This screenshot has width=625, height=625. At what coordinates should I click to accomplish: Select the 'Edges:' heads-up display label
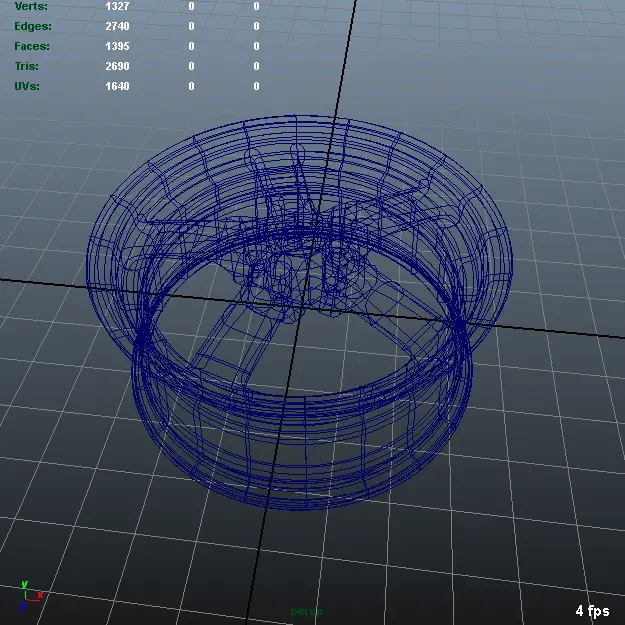coord(33,26)
